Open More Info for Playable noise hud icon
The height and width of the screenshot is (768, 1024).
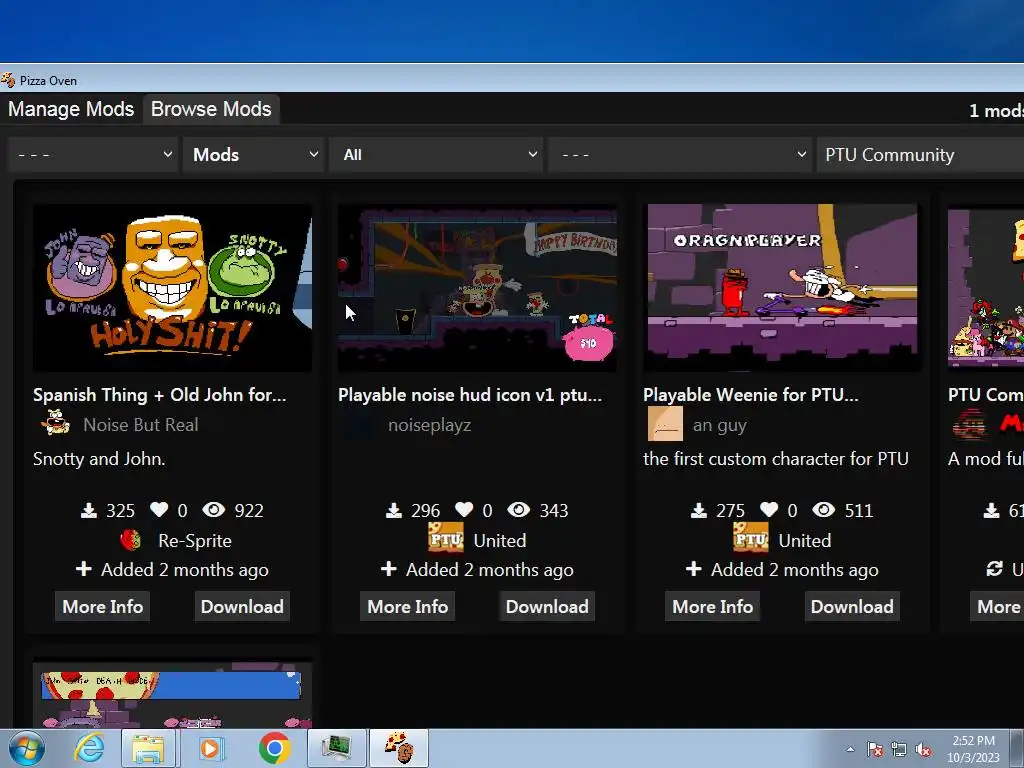[x=408, y=607]
